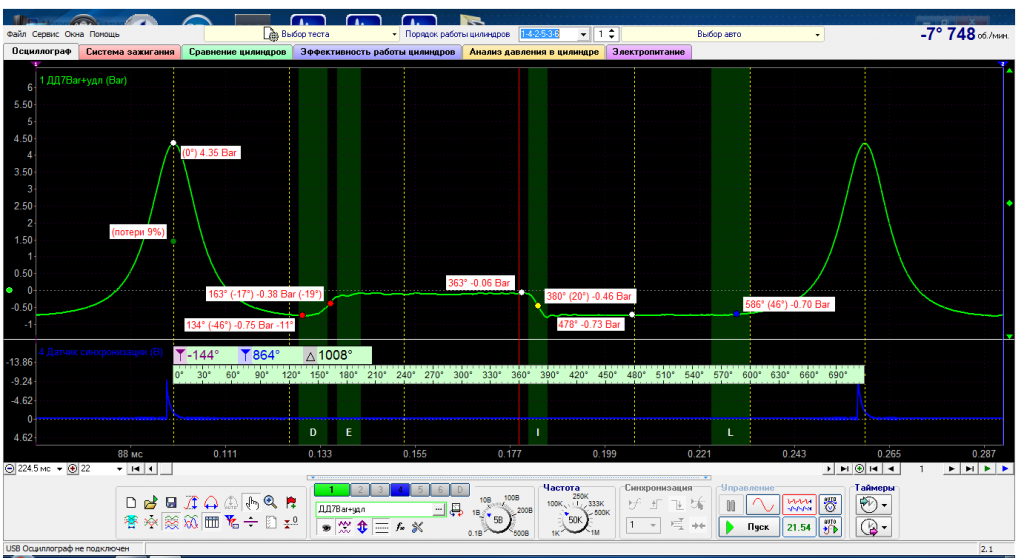Open the upper timer dropdown
Screen dimensions: 1024x558
pos(884,505)
